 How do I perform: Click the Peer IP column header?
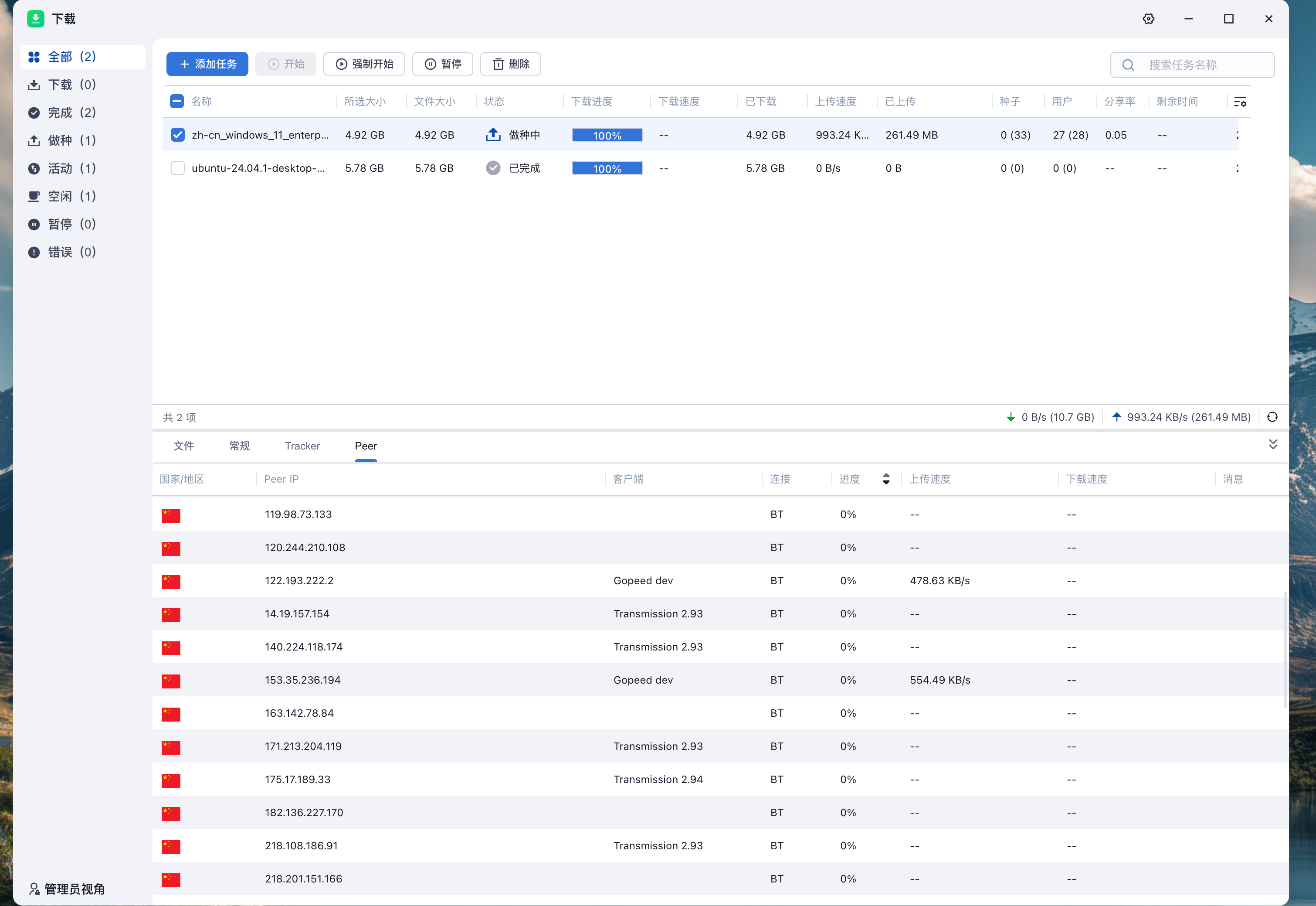coord(282,479)
